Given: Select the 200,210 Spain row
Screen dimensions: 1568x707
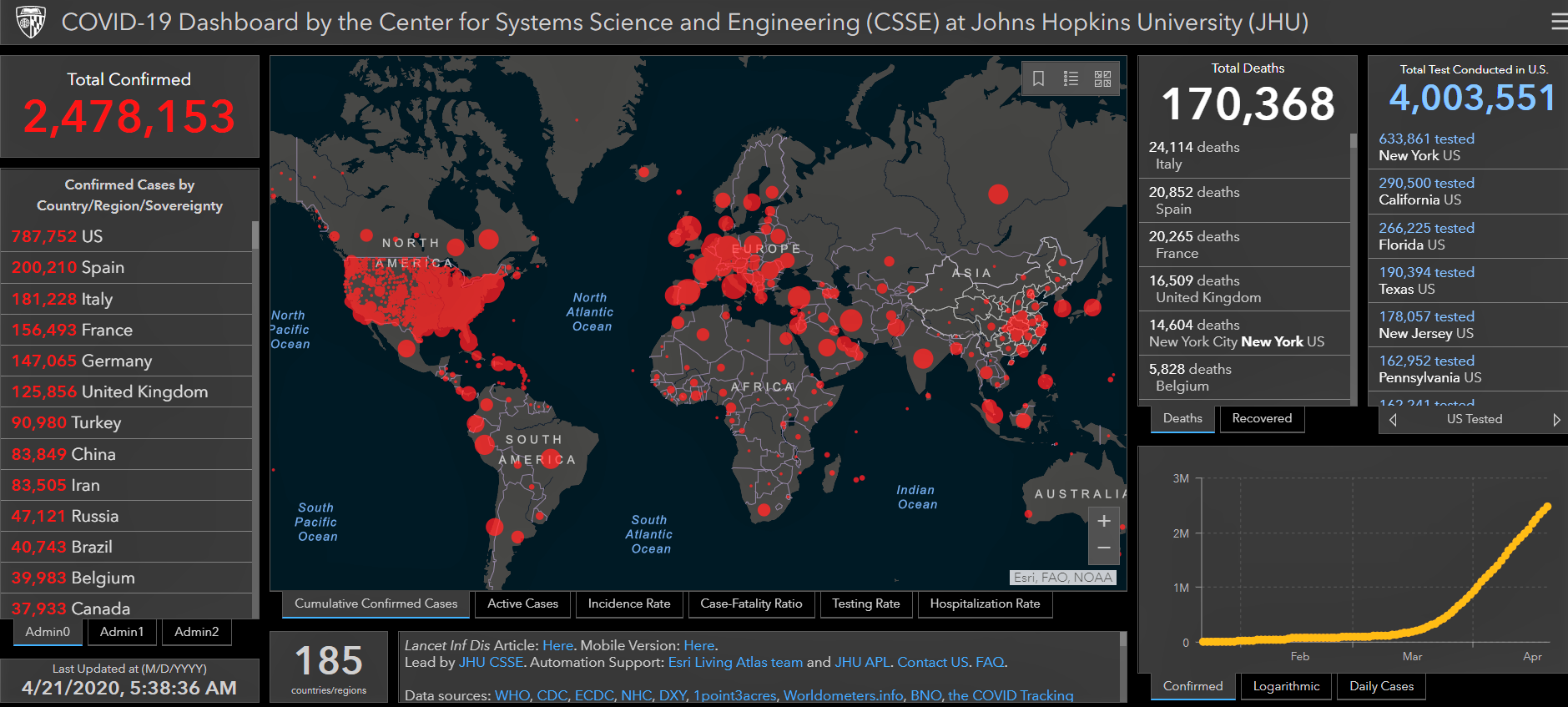Looking at the screenshot, I should (x=126, y=267).
